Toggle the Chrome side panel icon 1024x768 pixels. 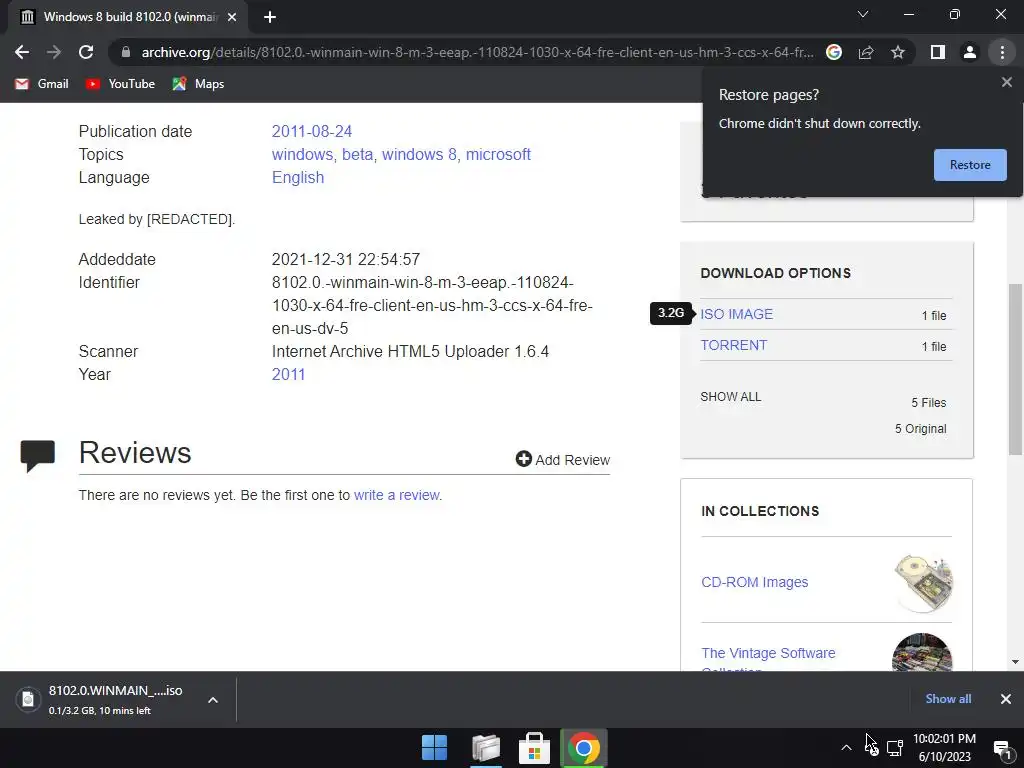click(x=938, y=52)
